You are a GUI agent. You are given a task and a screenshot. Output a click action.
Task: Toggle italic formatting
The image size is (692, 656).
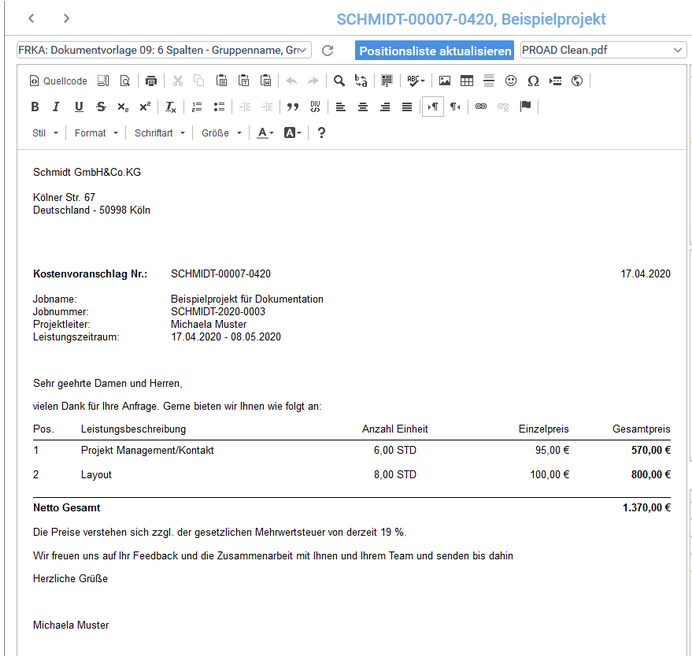pos(56,107)
